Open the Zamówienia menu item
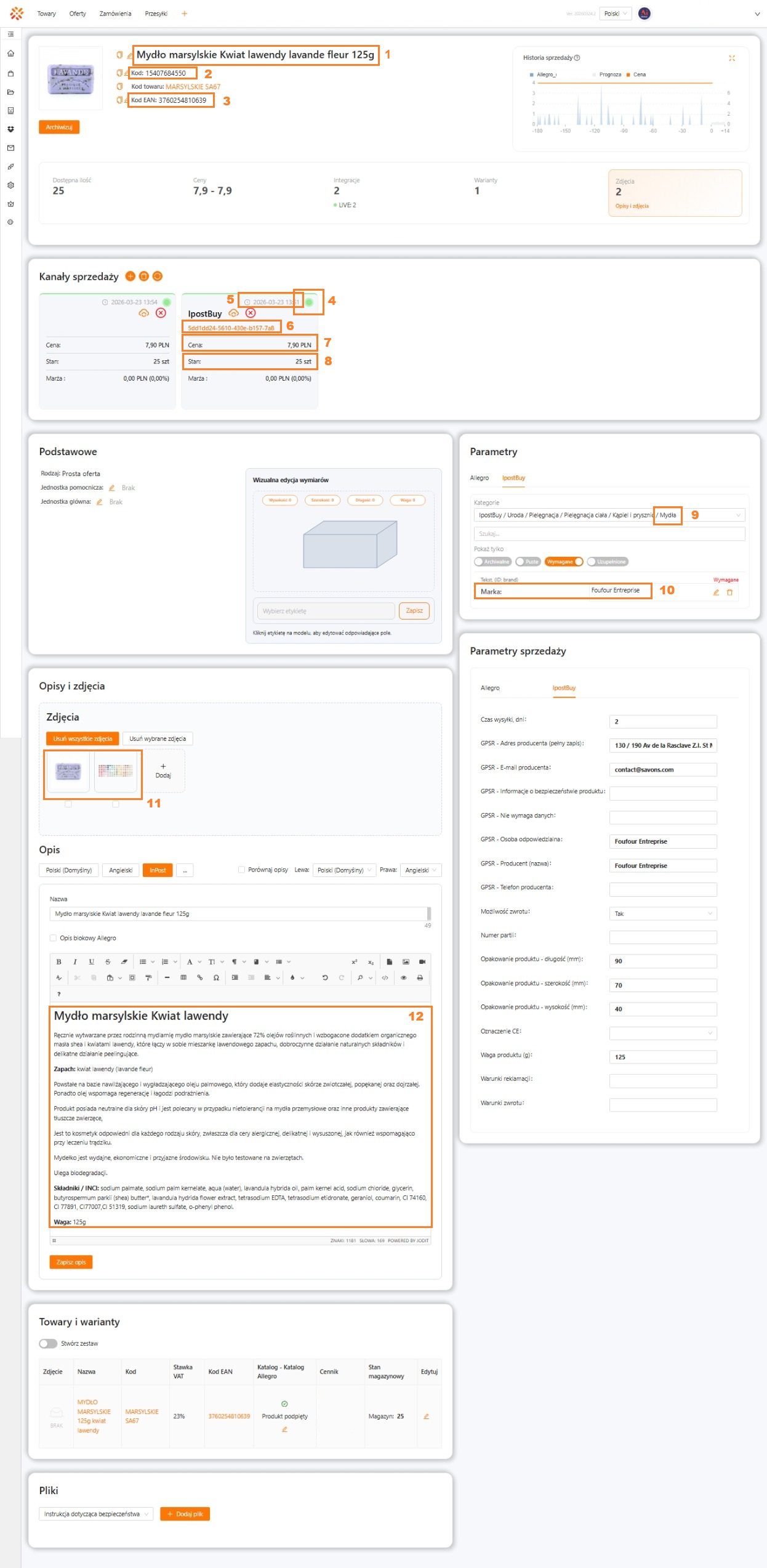 click(x=115, y=14)
